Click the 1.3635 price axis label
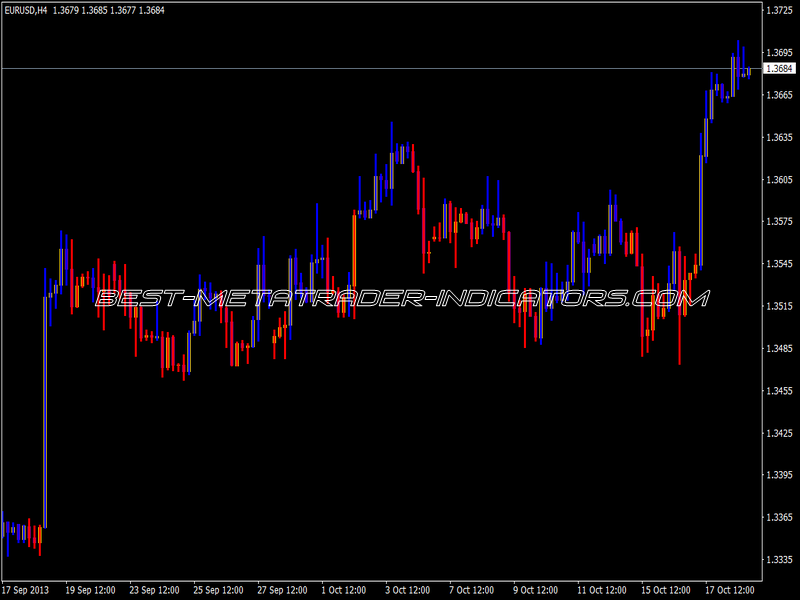Screen dimensions: 800x600 click(x=780, y=137)
